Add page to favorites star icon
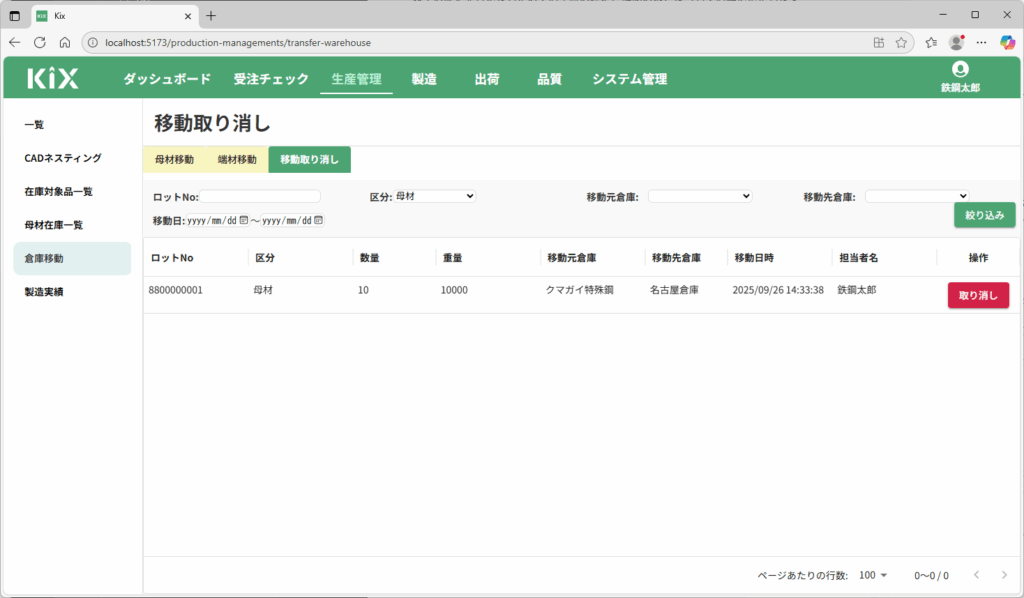This screenshot has width=1024, height=598. click(901, 43)
